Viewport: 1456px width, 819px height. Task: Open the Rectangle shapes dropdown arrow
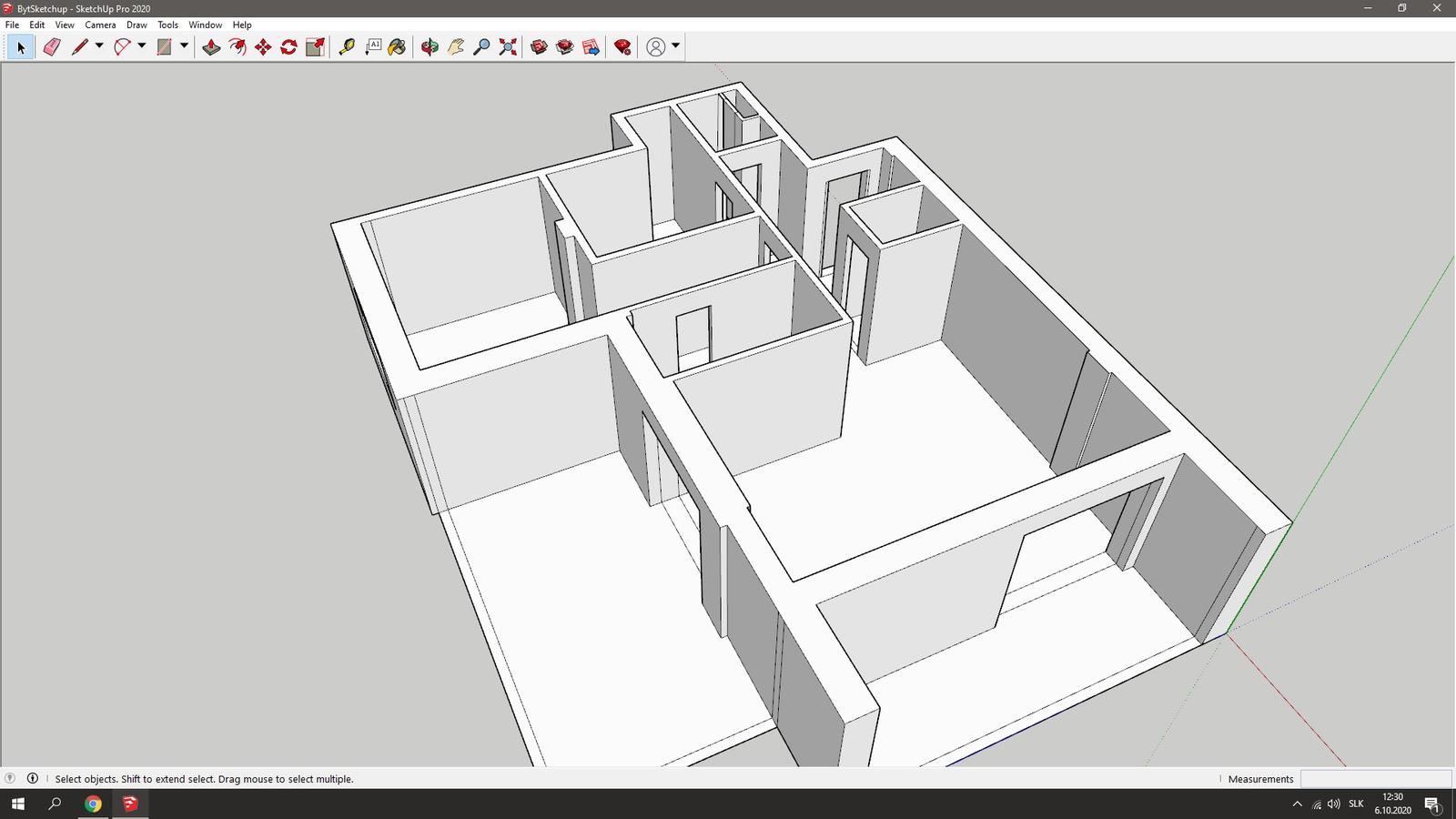184,46
